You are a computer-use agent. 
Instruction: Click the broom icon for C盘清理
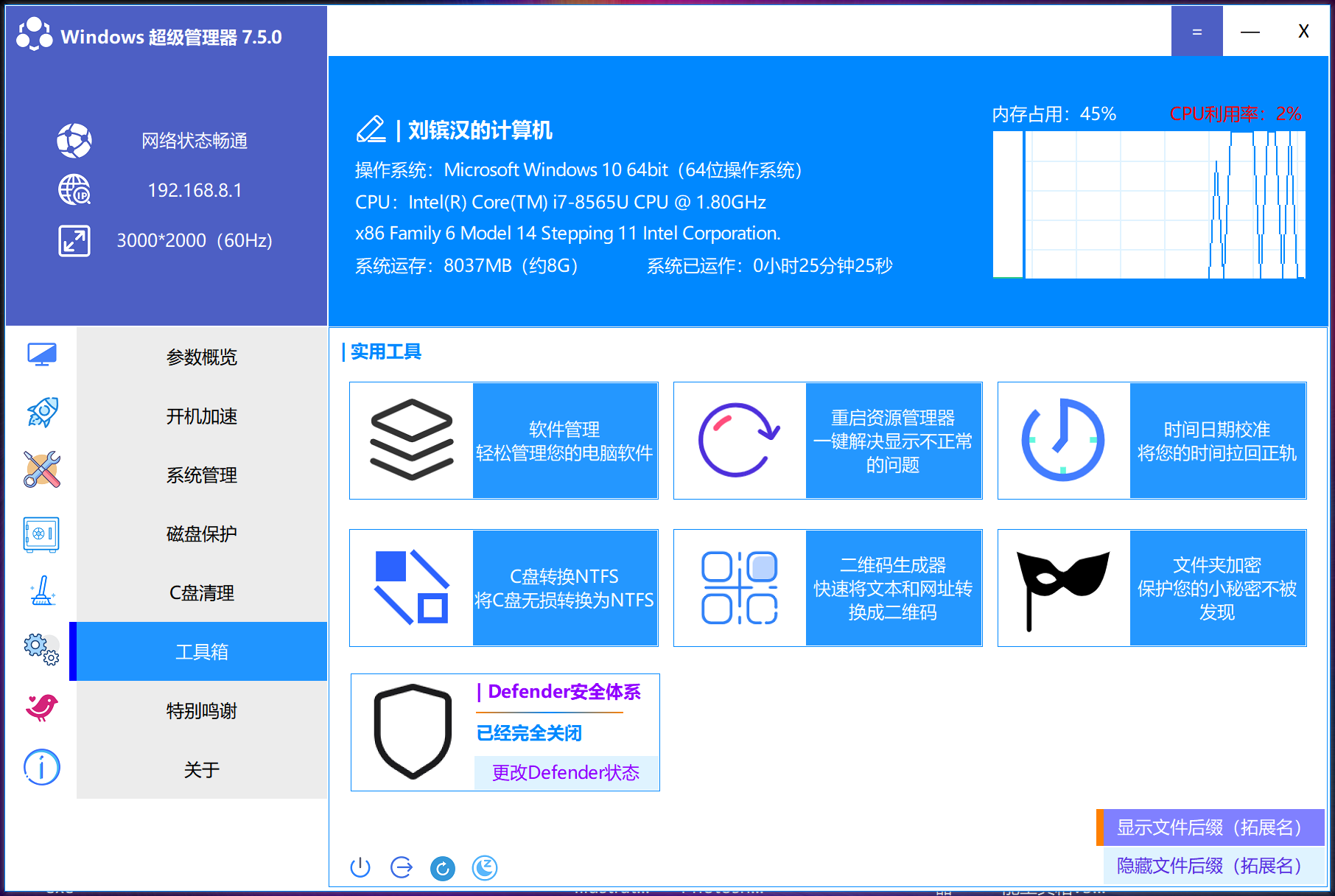pos(42,591)
